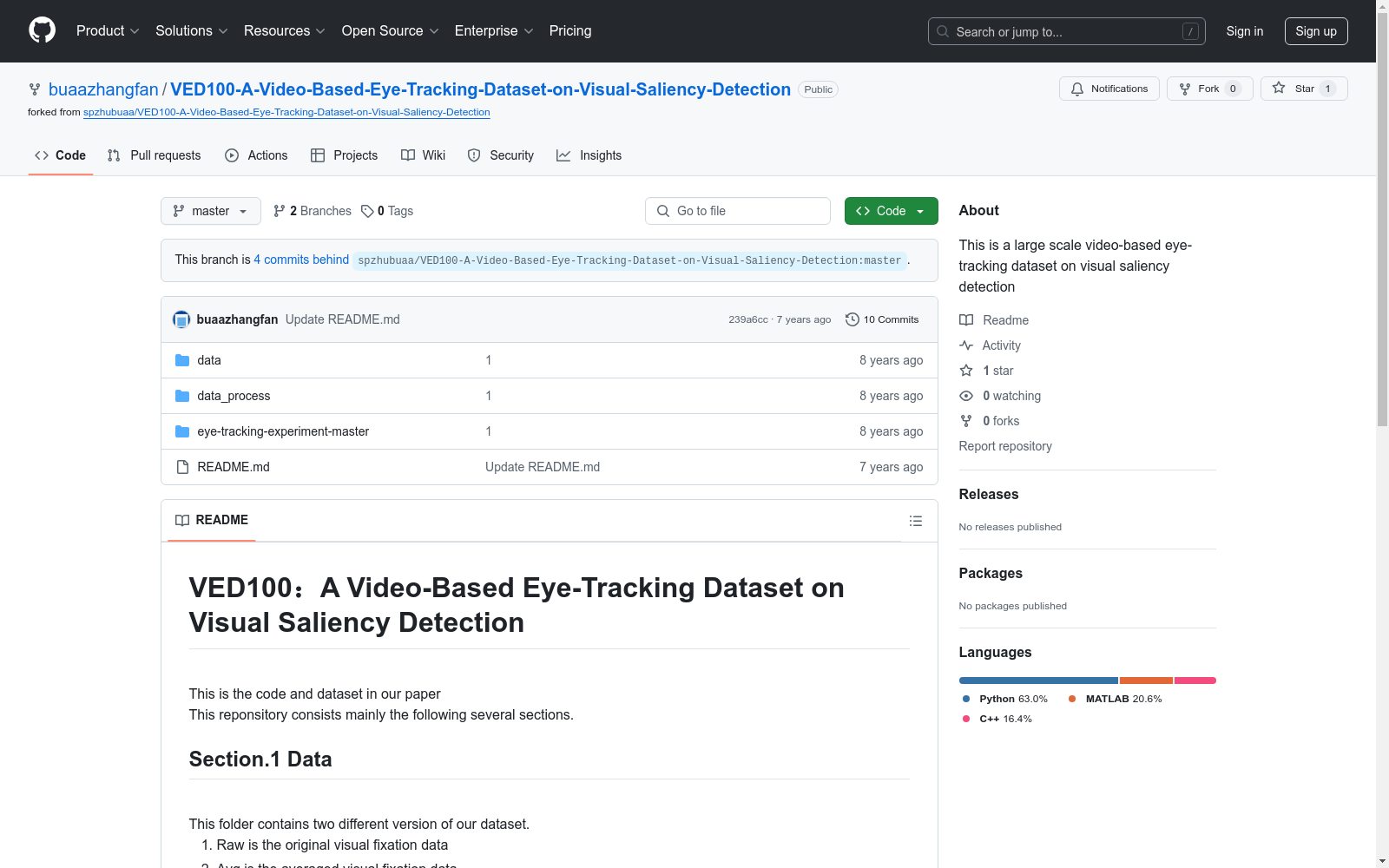1389x868 pixels.
Task: Expand the Open Source menu
Action: (391, 31)
